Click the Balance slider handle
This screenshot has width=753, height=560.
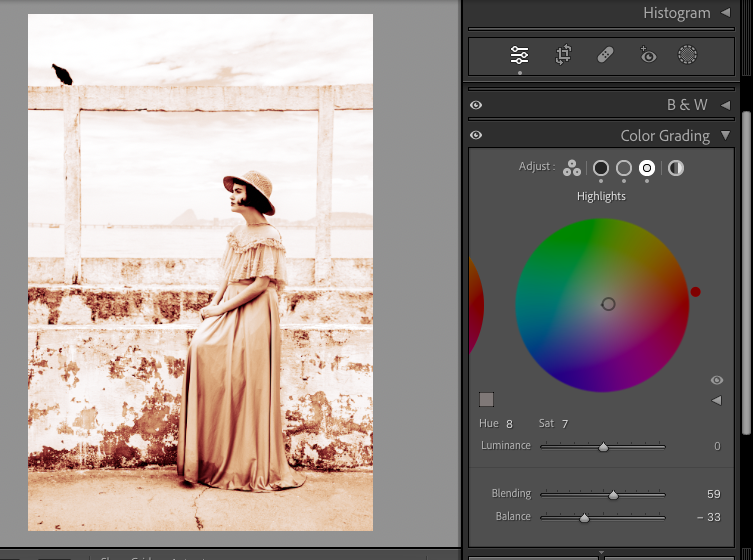point(584,517)
